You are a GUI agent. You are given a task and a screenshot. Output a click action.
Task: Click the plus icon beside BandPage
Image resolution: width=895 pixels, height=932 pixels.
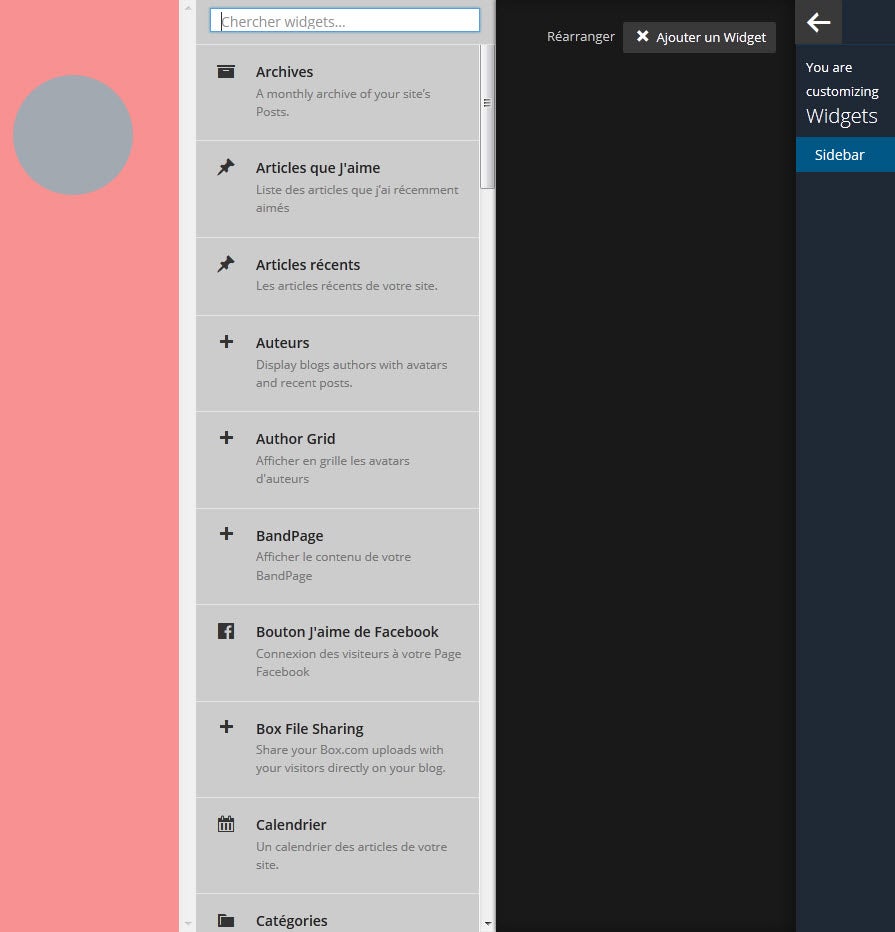click(x=226, y=535)
